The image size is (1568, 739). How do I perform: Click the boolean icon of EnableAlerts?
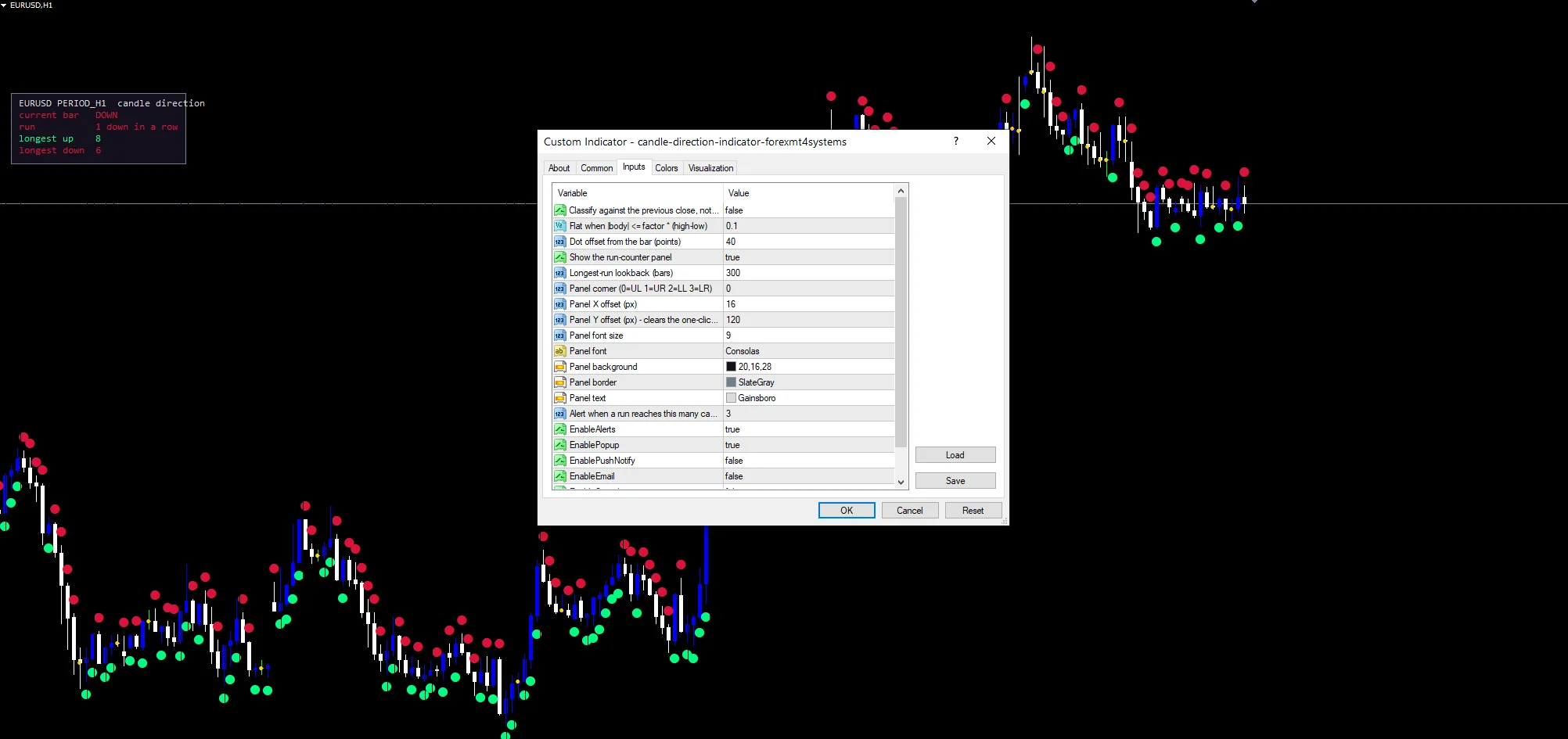tap(559, 429)
